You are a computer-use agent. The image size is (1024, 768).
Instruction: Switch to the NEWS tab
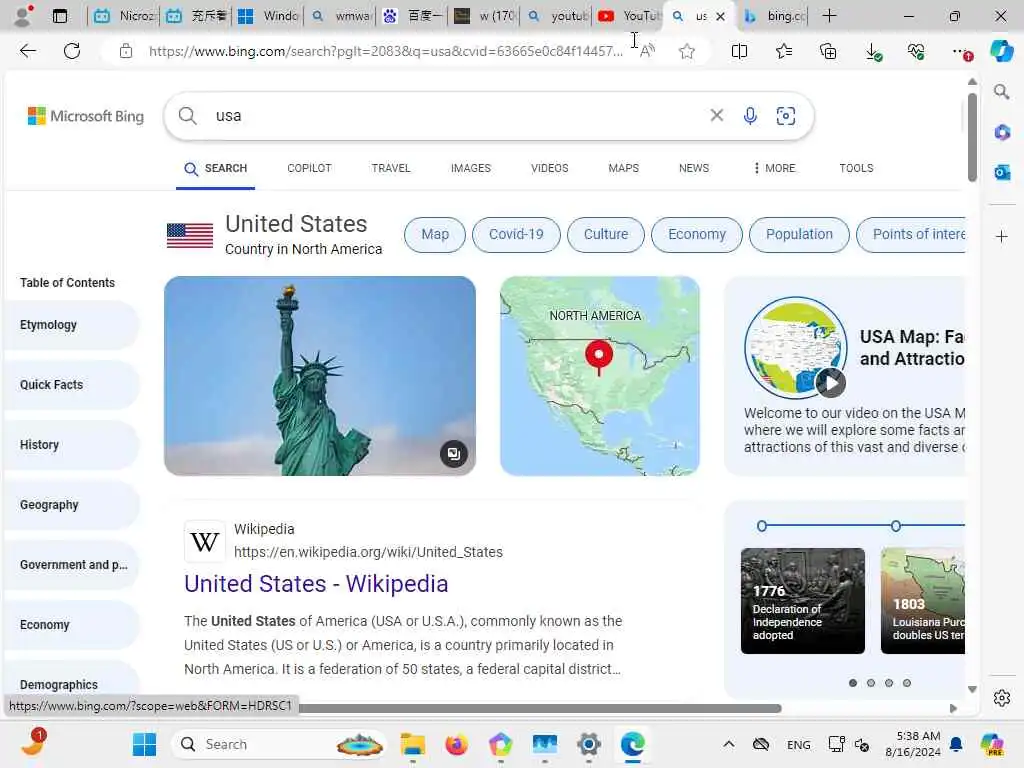694,168
